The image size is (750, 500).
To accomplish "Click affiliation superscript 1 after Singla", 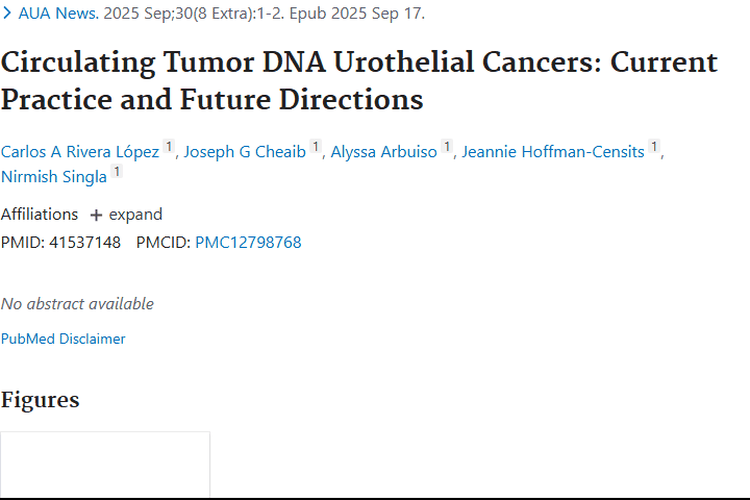I will 117,172.
